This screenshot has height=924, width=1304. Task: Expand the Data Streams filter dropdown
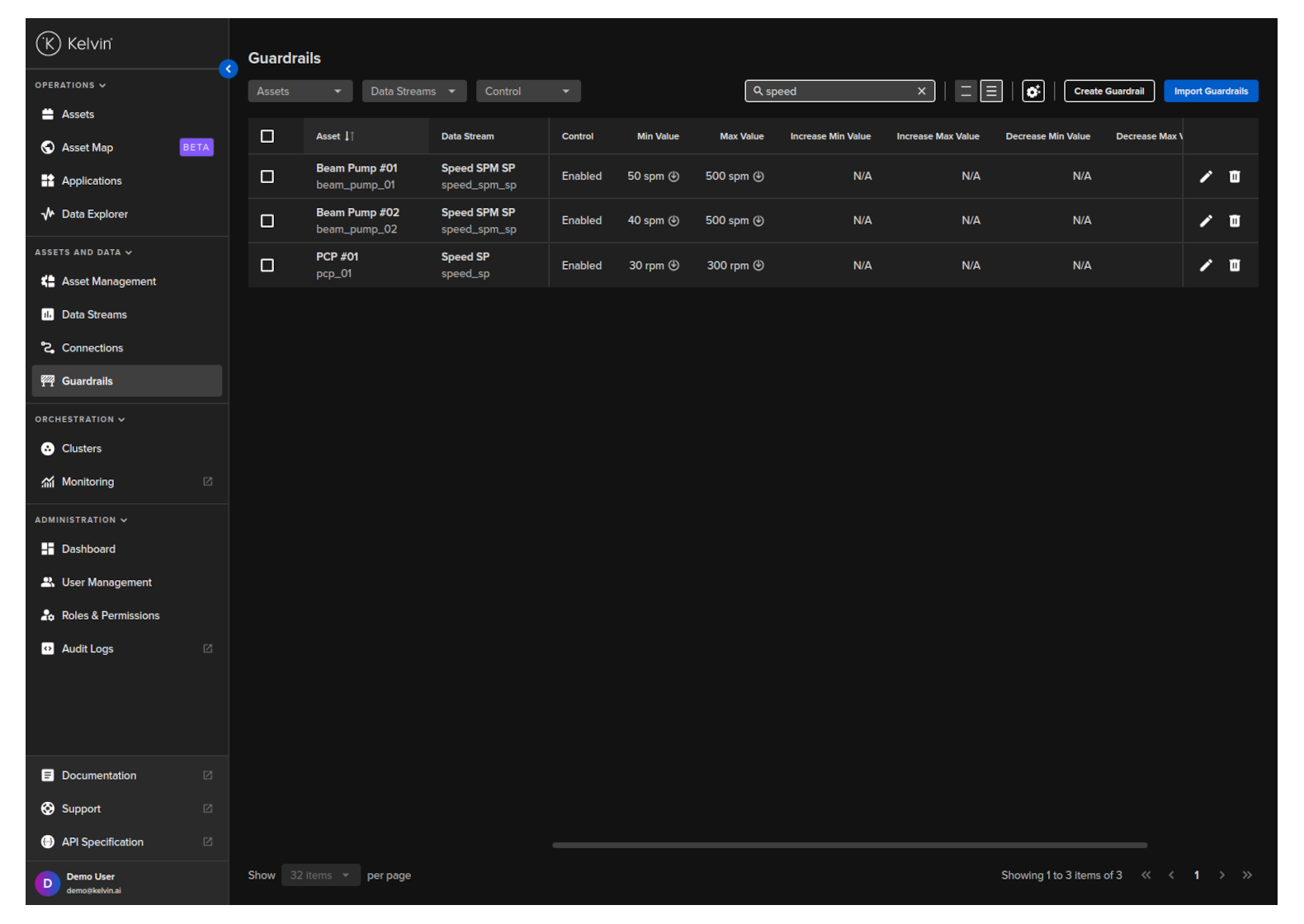click(413, 92)
